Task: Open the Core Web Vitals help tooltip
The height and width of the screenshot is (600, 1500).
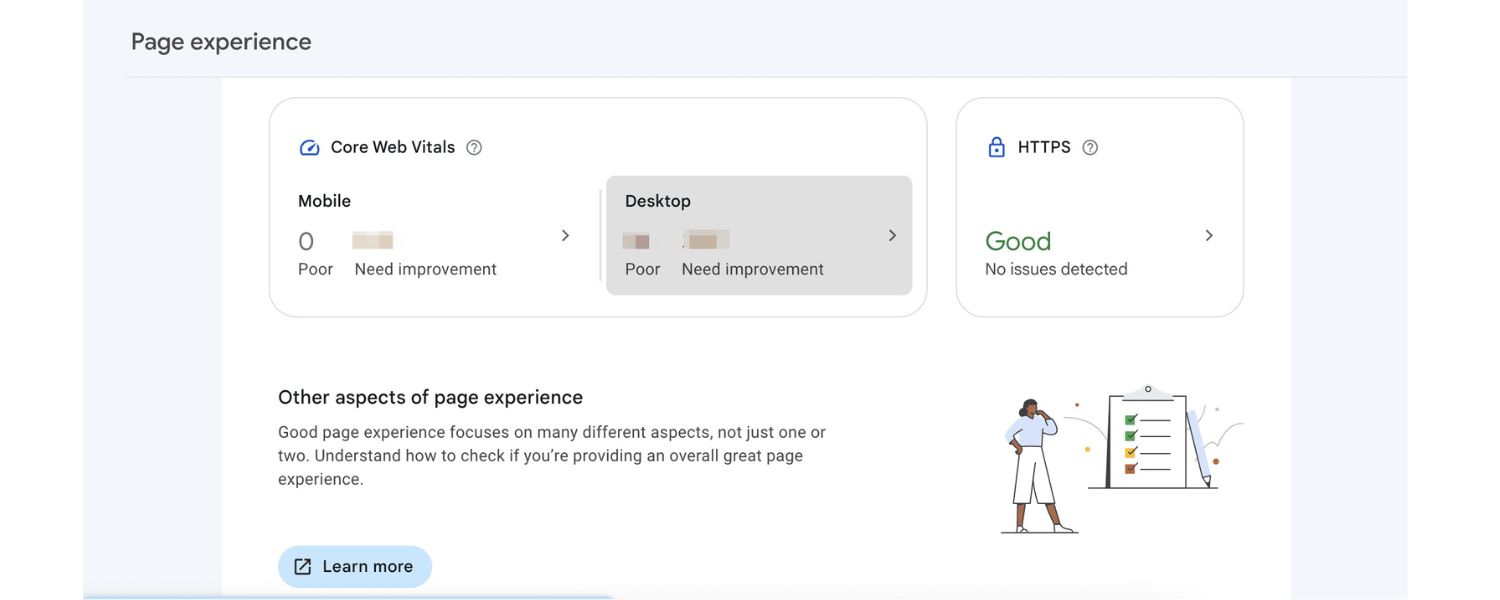Action: [x=474, y=146]
